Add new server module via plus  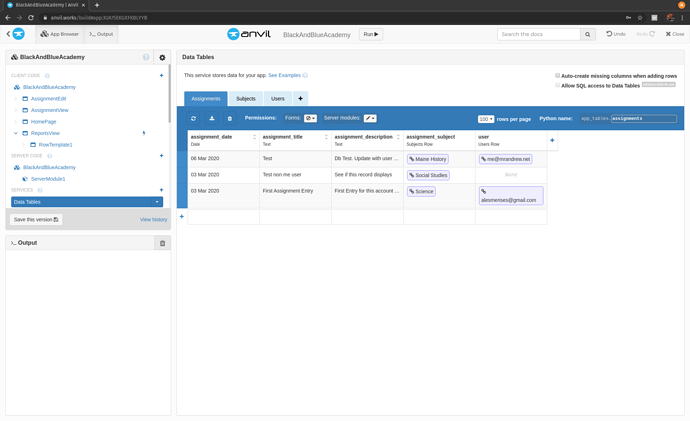(161, 156)
